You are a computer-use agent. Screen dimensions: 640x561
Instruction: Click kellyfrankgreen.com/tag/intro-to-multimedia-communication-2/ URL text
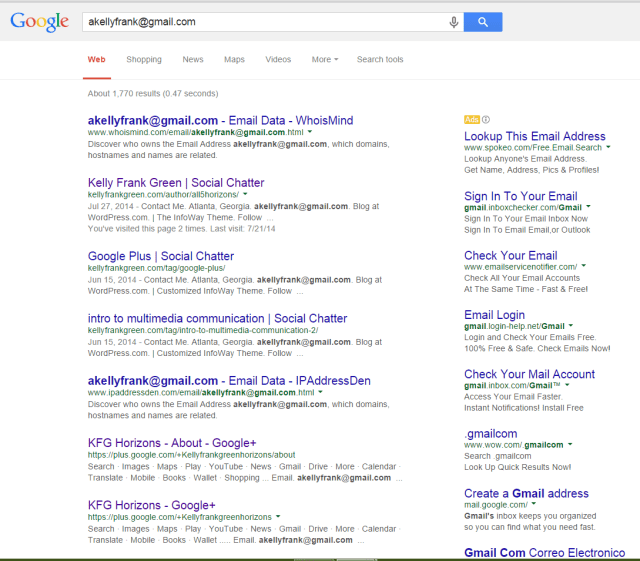click(203, 330)
